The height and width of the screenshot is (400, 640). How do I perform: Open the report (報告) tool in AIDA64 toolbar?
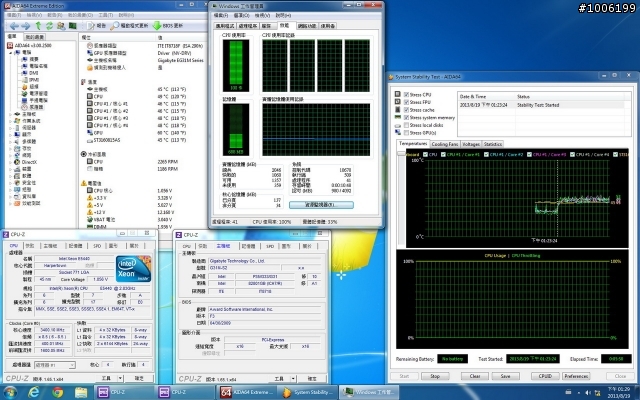point(96,26)
